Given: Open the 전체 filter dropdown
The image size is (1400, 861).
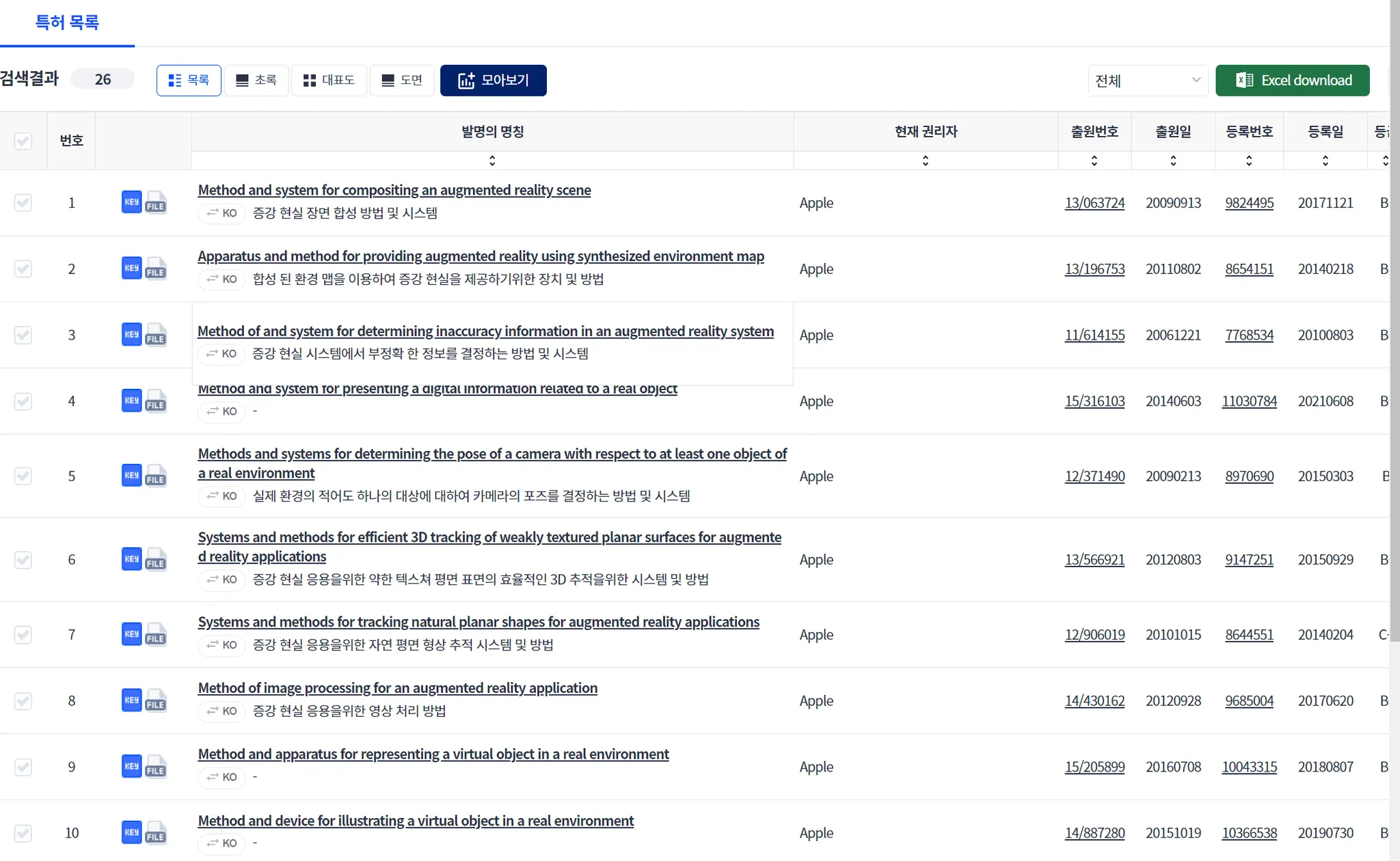Looking at the screenshot, I should (x=1147, y=81).
